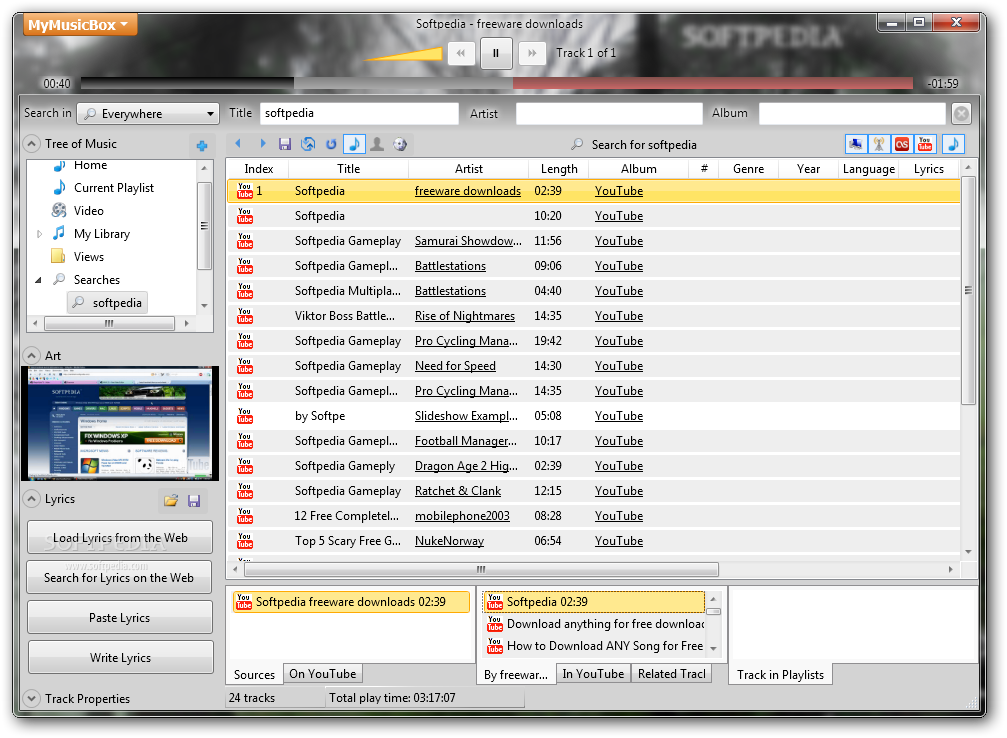The image size is (1007, 738).
Task: Open the freeware downloads artist link
Action: point(468,191)
